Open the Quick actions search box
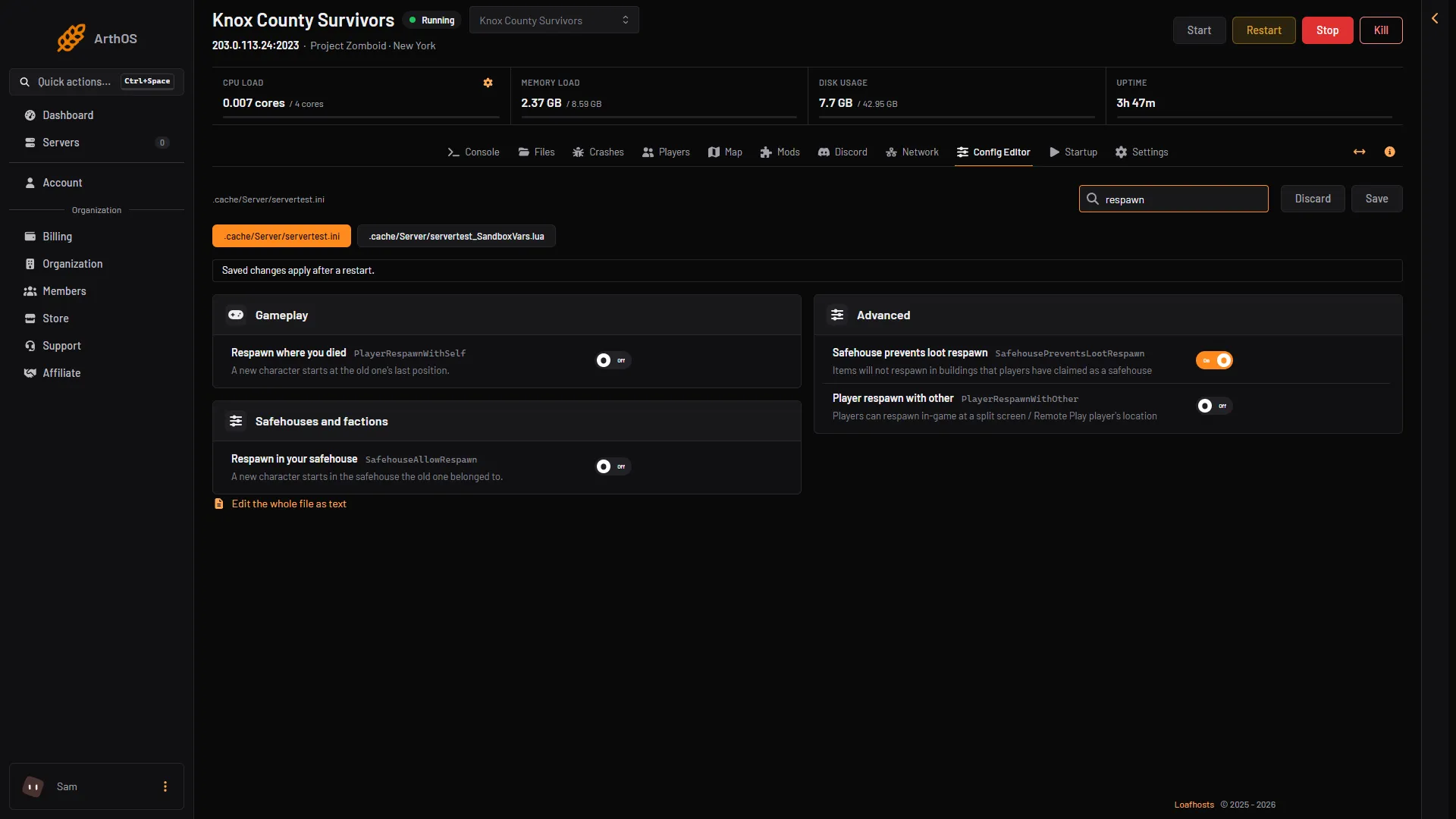1456x819 pixels. tap(96, 82)
